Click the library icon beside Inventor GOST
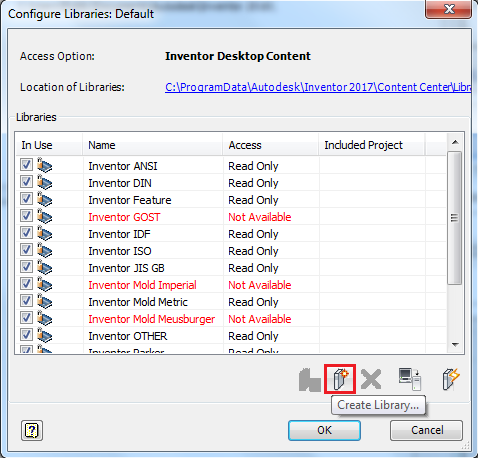Image resolution: width=478 pixels, height=458 pixels. click(x=44, y=216)
